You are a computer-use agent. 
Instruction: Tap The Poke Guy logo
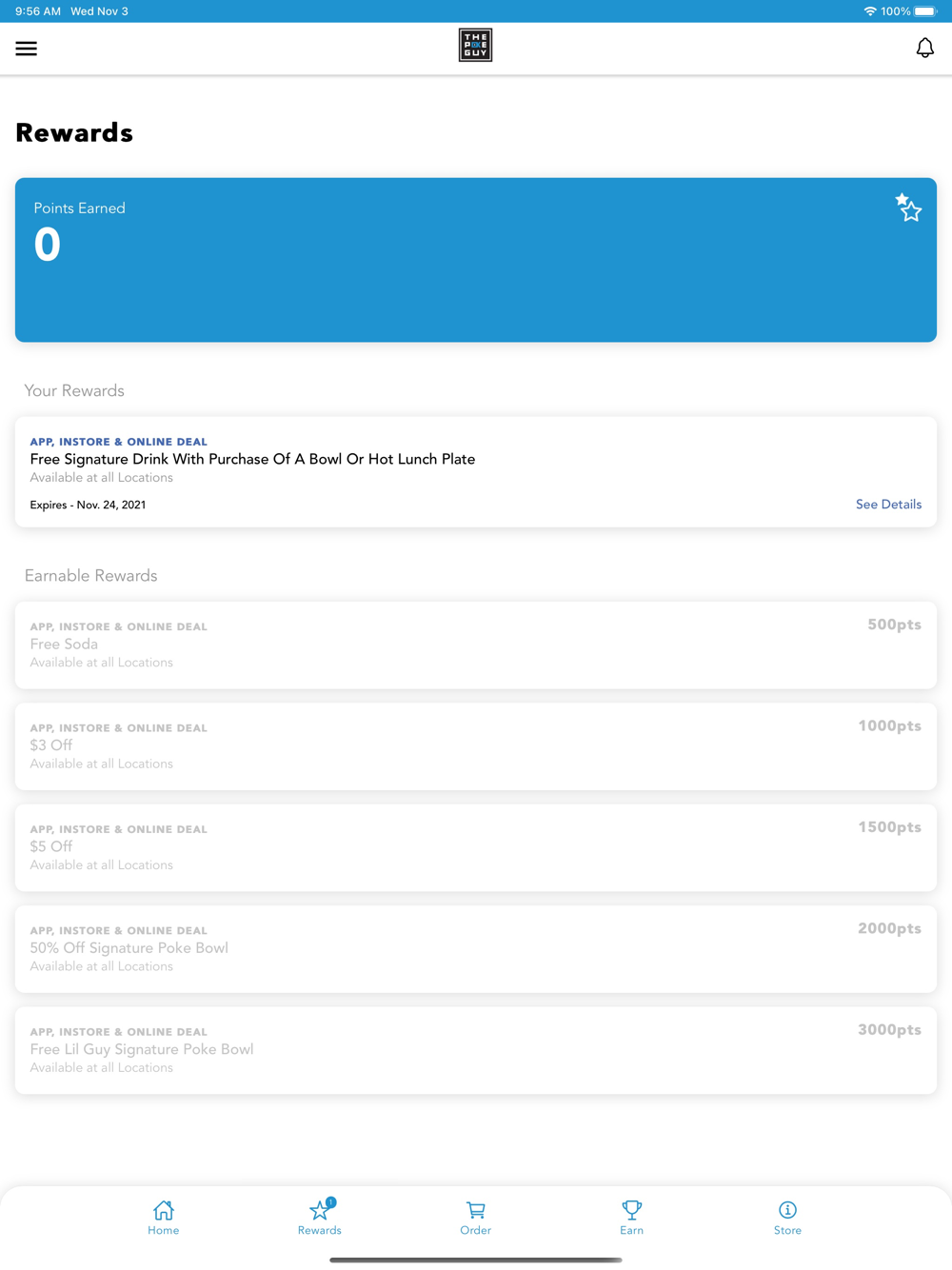[x=475, y=46]
